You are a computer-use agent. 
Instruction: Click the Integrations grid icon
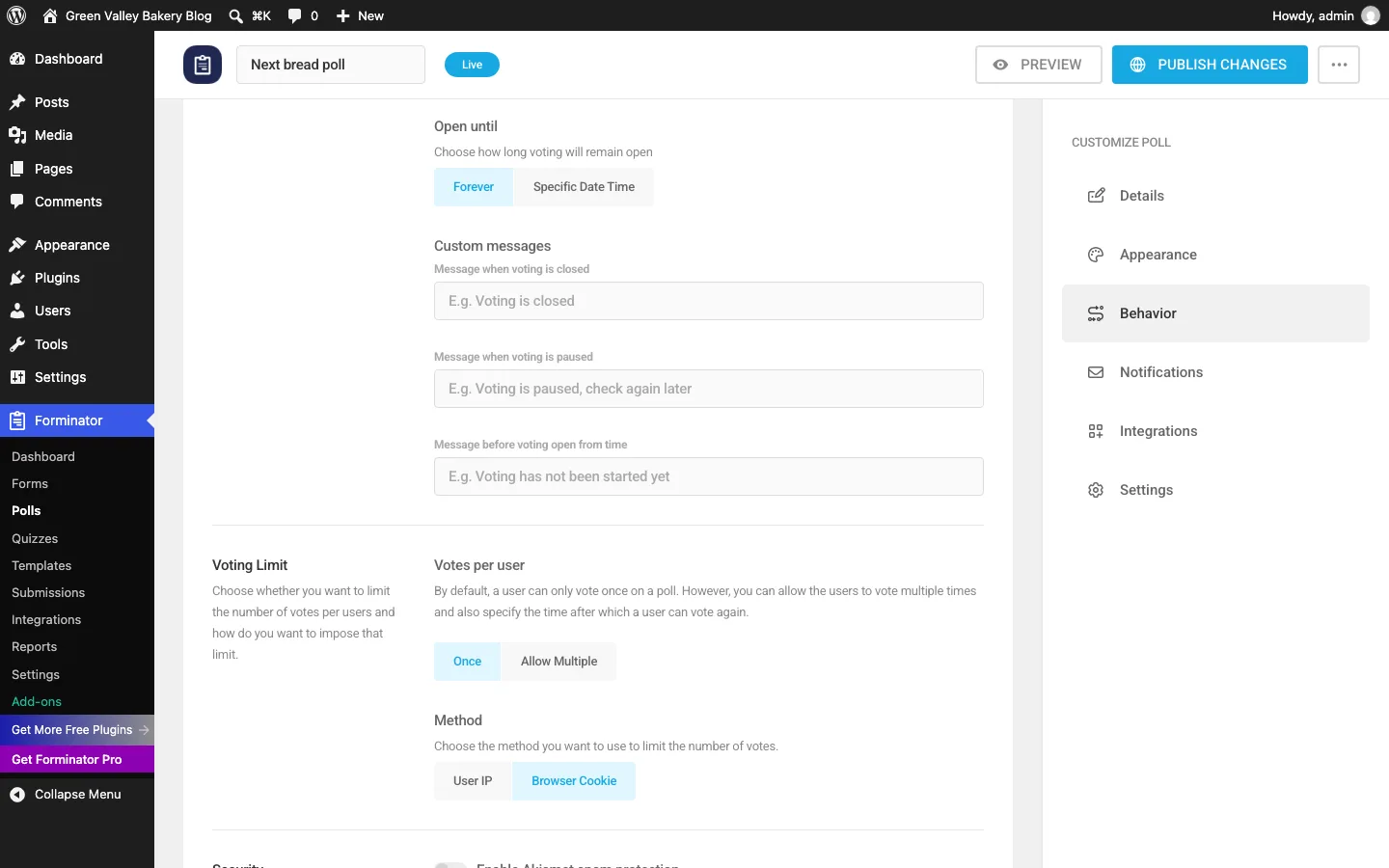click(1096, 431)
